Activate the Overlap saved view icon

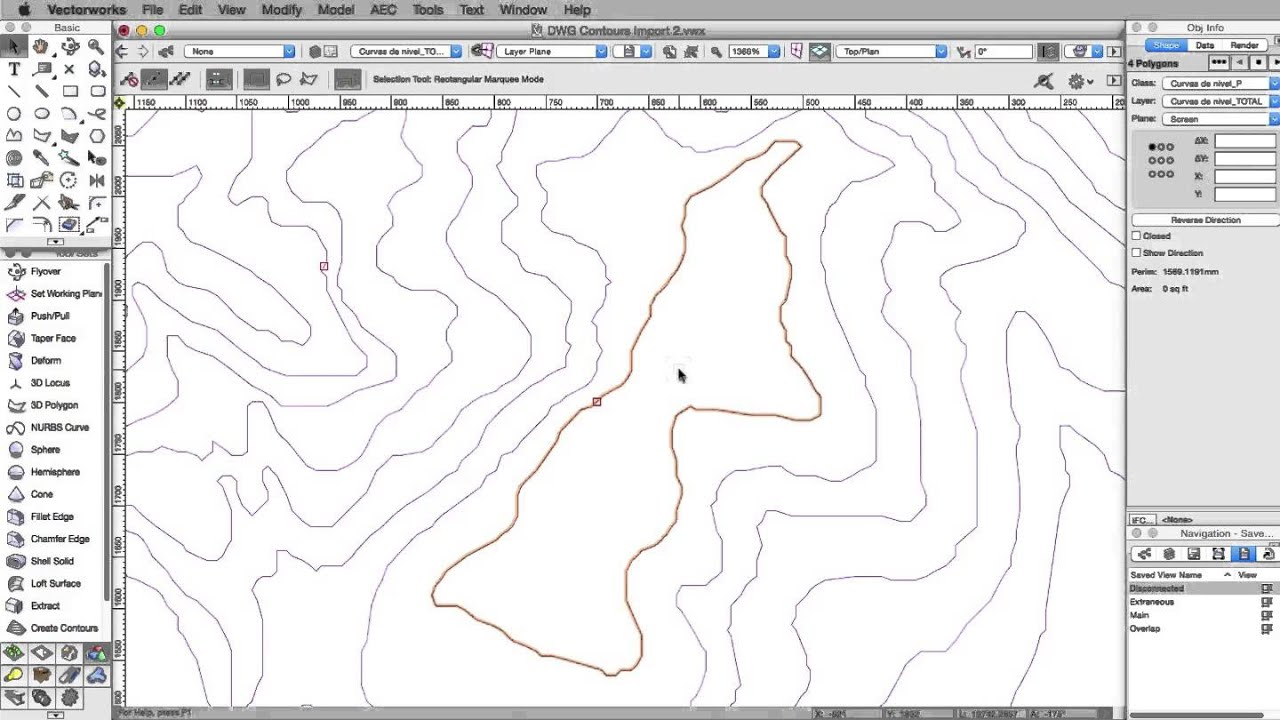(x=1267, y=628)
